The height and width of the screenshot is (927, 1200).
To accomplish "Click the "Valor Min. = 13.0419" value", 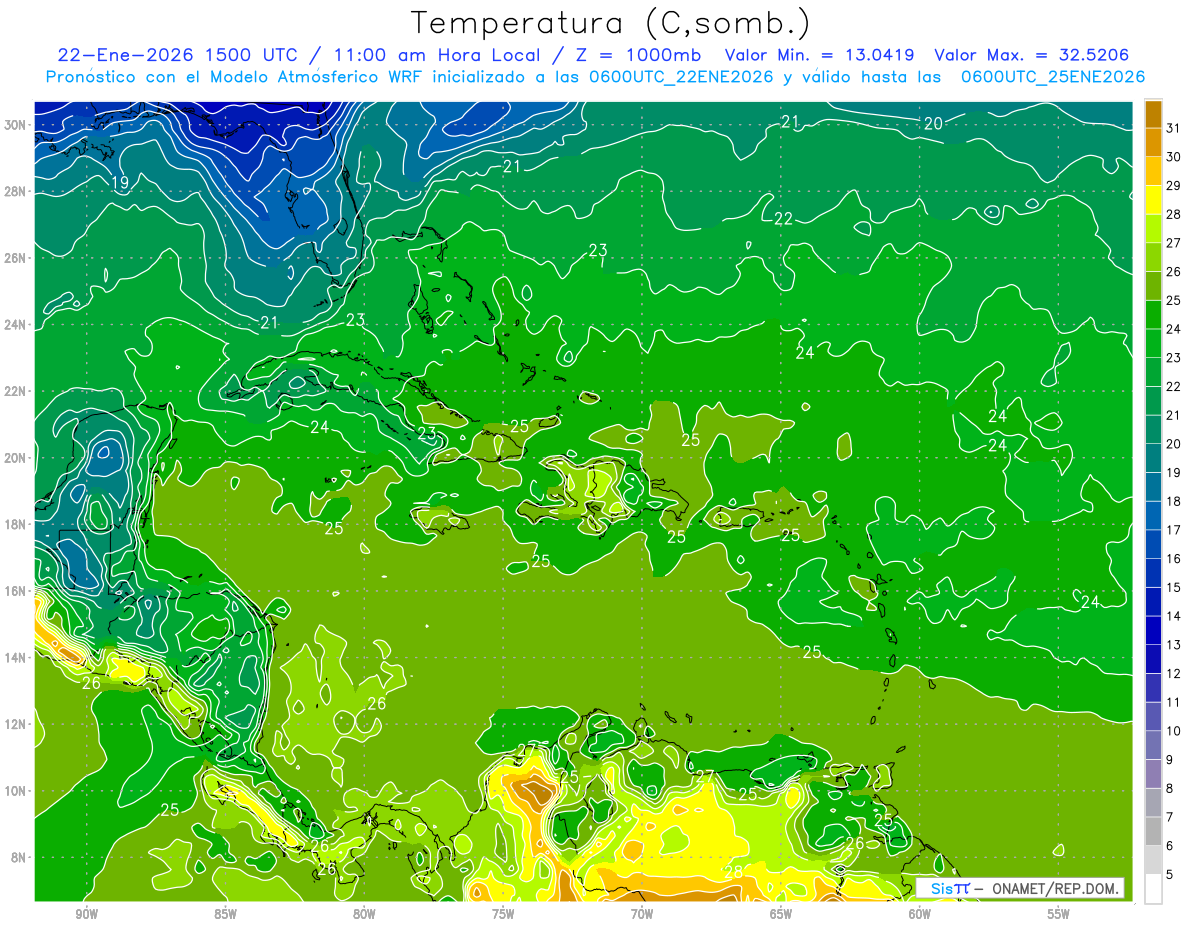I will click(x=820, y=55).
